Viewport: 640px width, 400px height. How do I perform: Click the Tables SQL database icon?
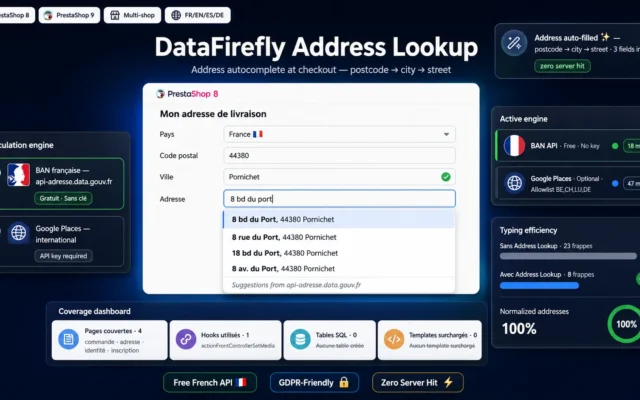click(x=300, y=339)
